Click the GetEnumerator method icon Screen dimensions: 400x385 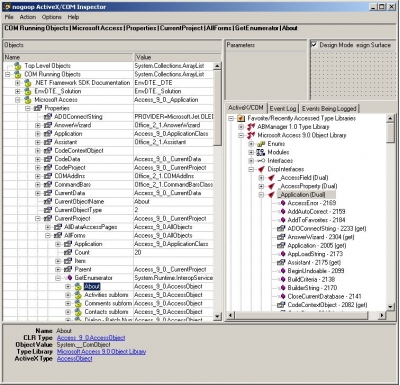pos(69,278)
